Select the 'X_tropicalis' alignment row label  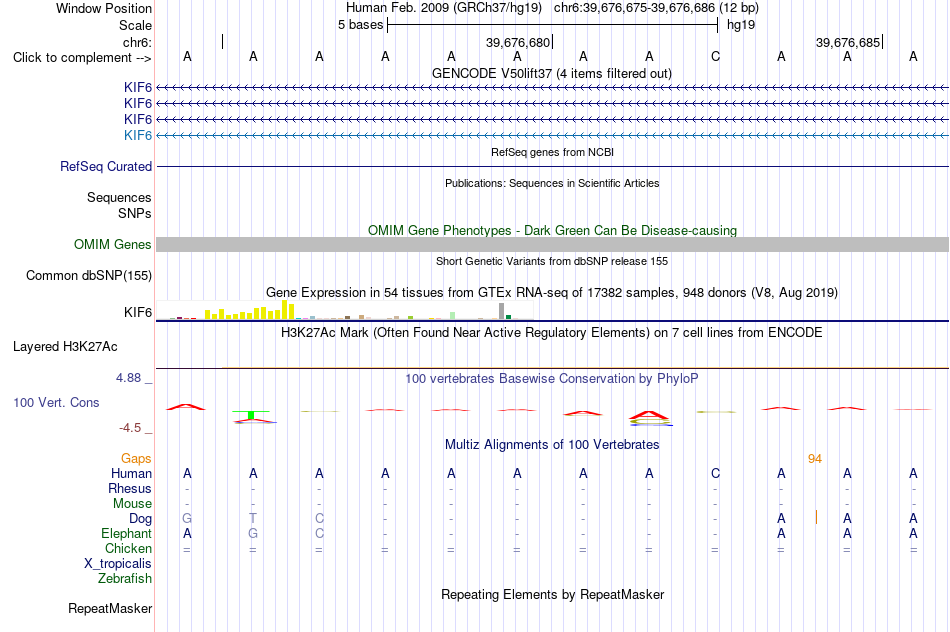[118, 564]
